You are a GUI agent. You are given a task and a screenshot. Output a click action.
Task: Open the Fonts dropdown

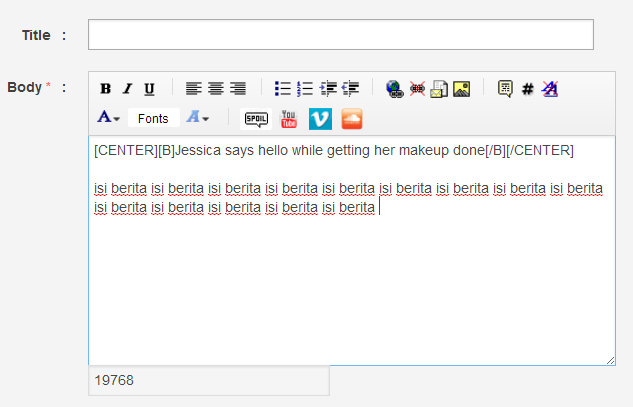pyautogui.click(x=153, y=119)
